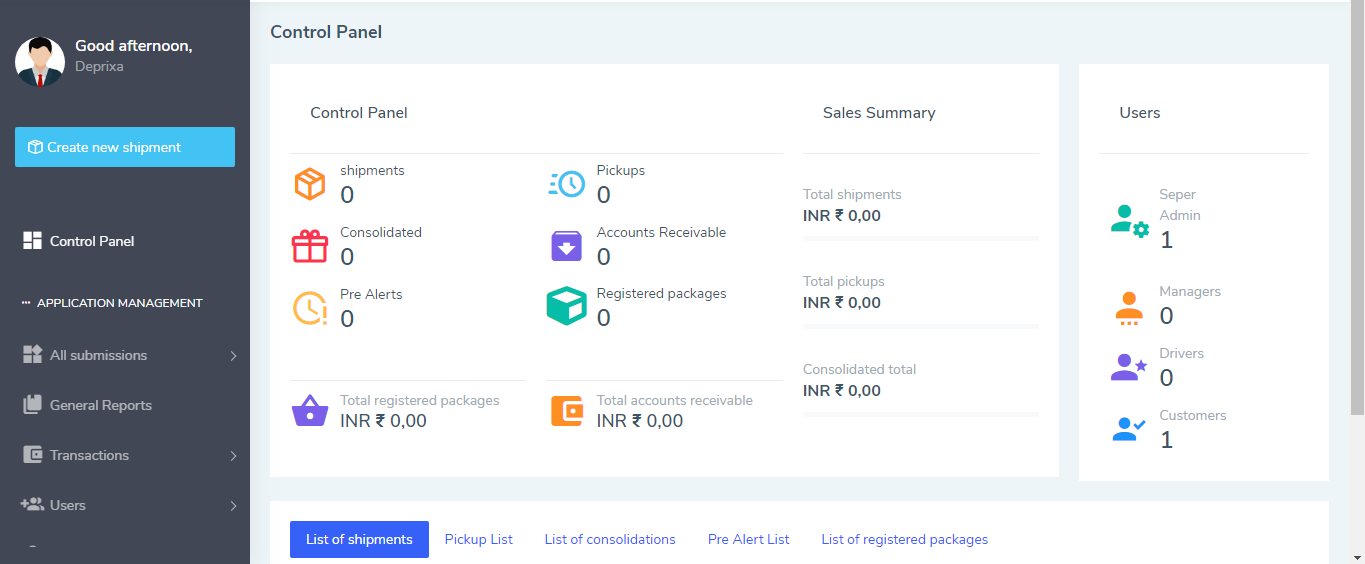
Task: Open General Reports from sidebar
Action: tap(100, 405)
